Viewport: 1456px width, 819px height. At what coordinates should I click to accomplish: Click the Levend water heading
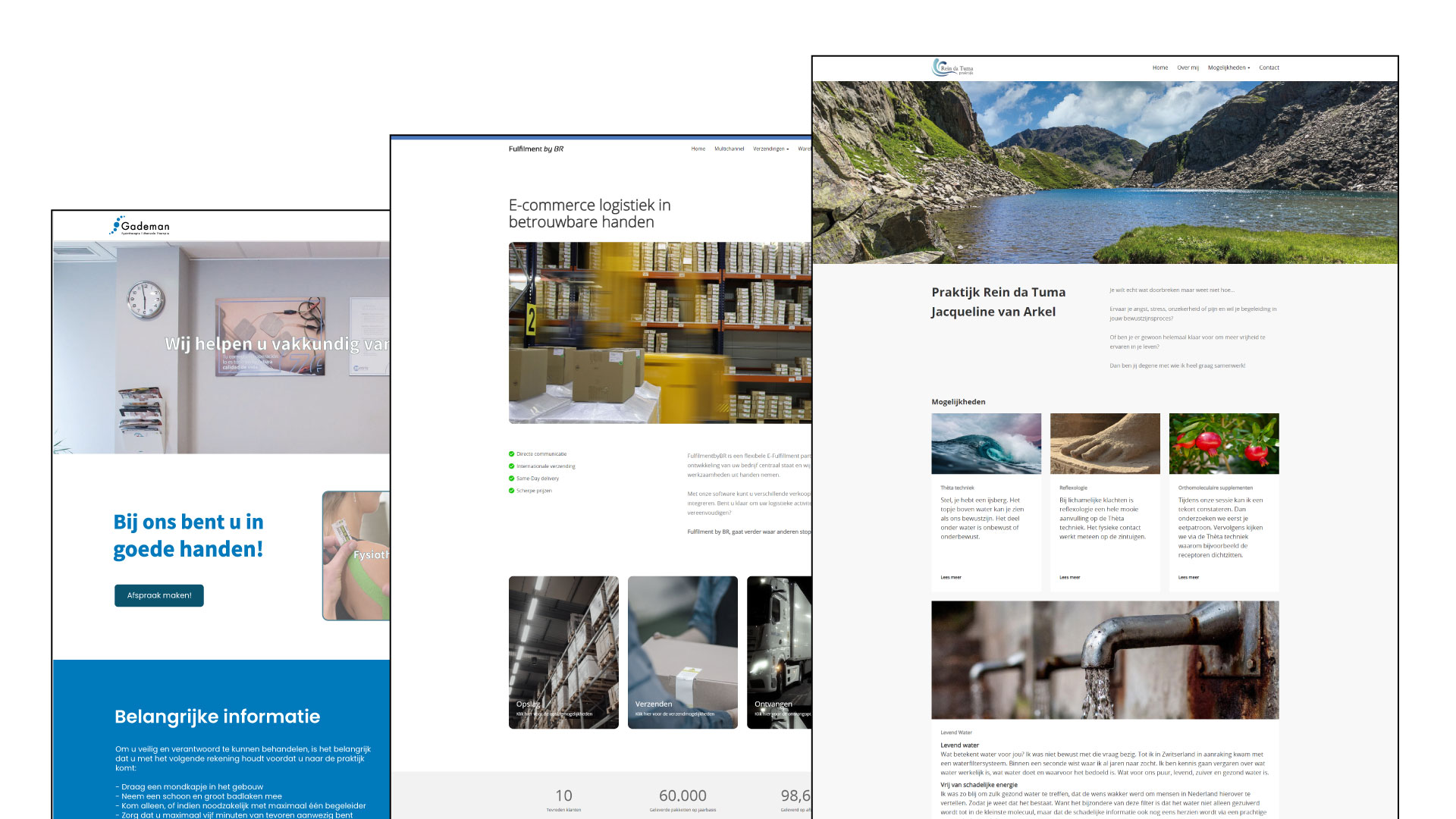point(959,745)
